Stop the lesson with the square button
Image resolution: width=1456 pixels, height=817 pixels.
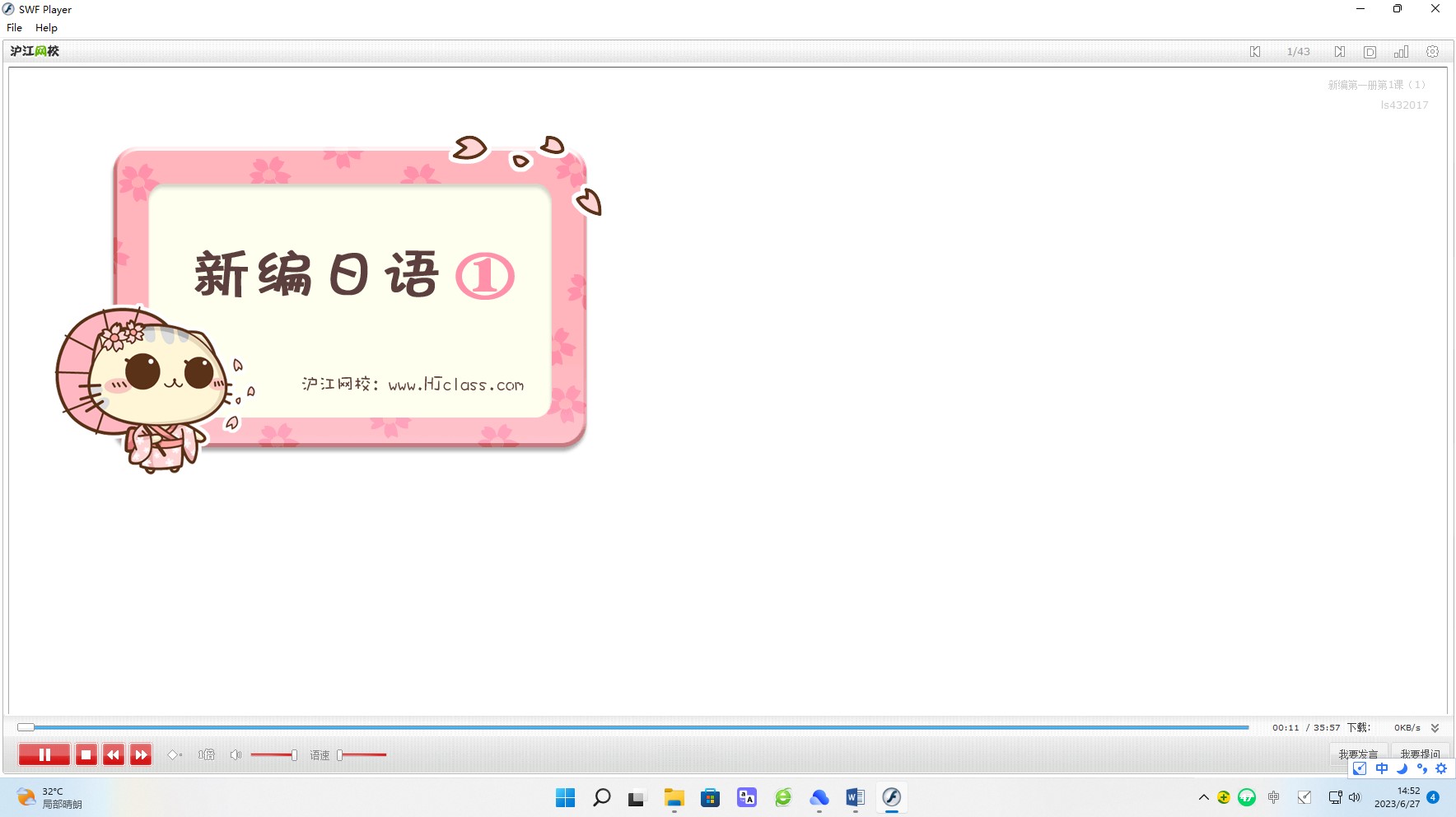(x=86, y=754)
